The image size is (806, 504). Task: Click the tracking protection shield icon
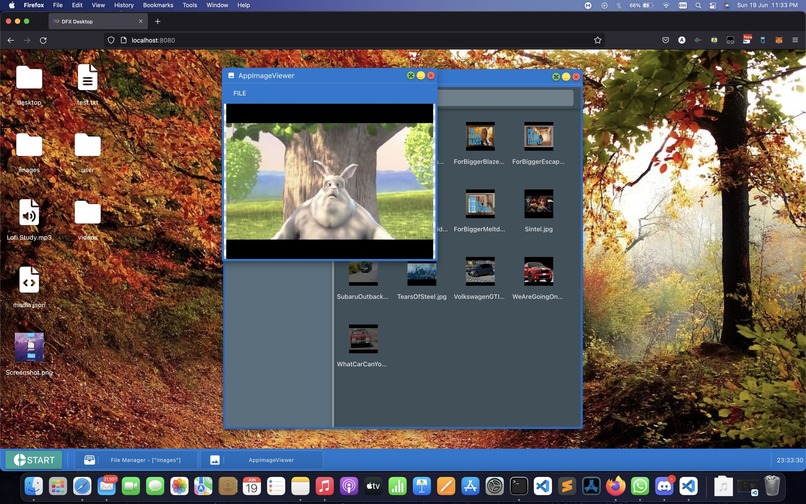click(x=111, y=40)
